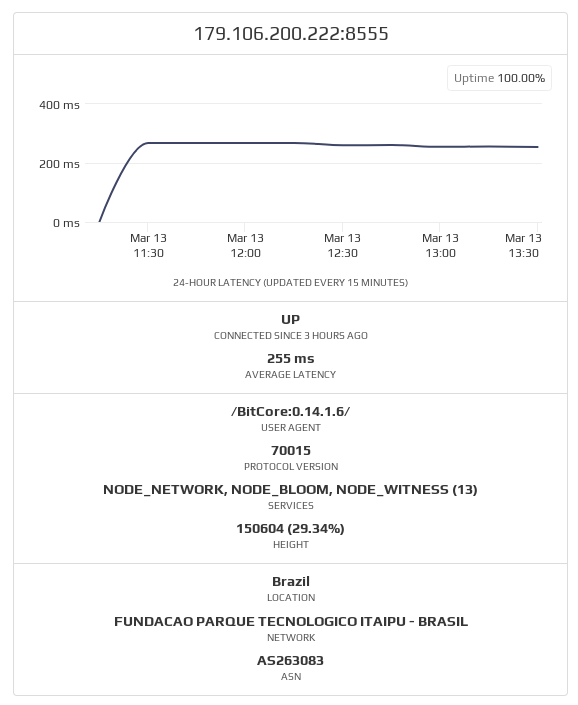Click protocol version 70015
The width and height of the screenshot is (578, 705).
pyautogui.click(x=290, y=450)
